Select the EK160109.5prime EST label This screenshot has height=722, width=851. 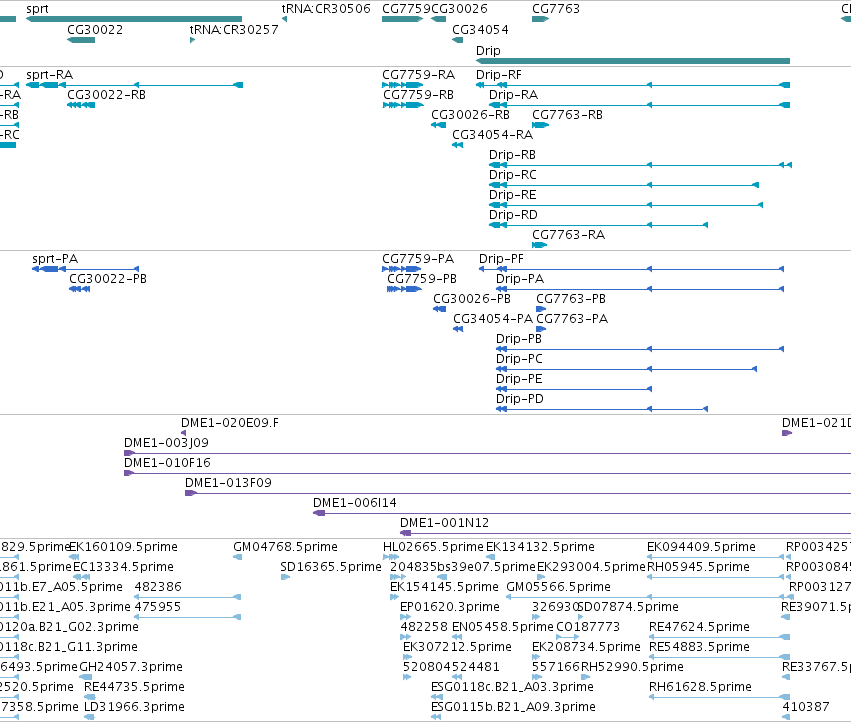123,547
